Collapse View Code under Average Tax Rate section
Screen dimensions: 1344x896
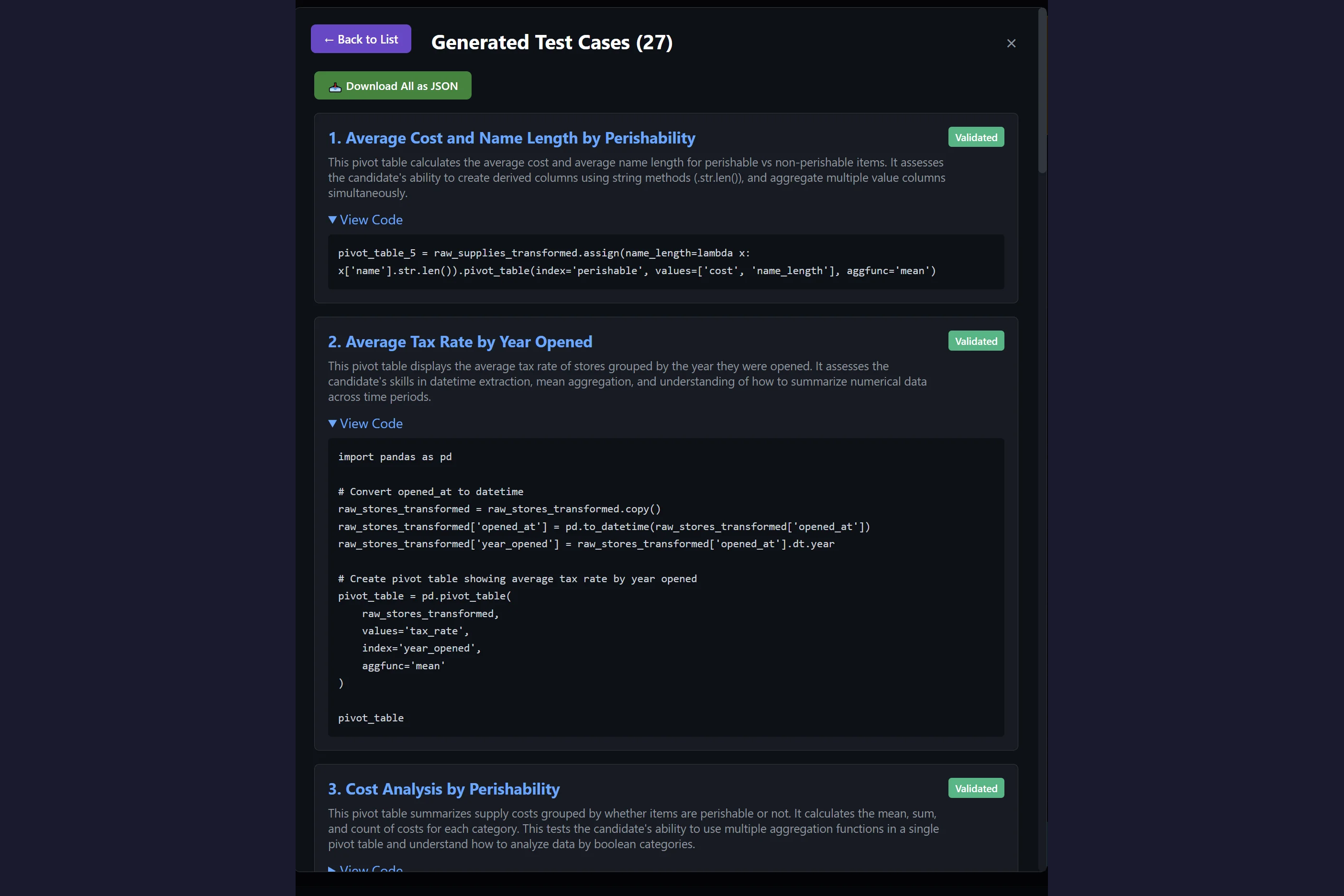pos(365,423)
